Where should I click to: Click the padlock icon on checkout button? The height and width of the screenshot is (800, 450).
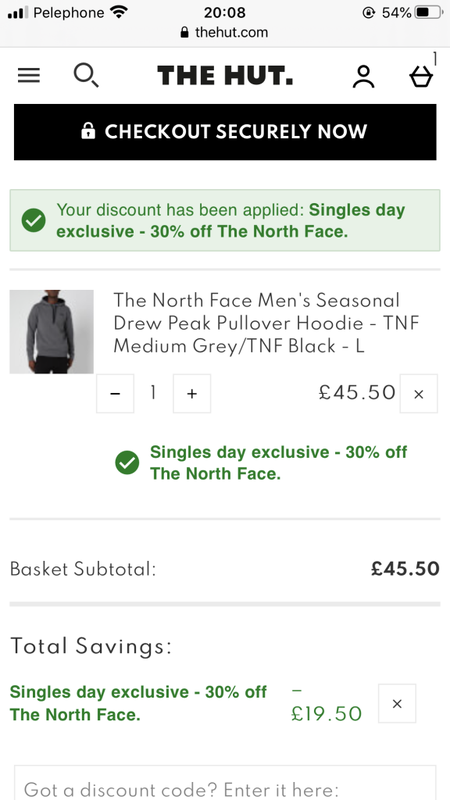[x=88, y=131]
